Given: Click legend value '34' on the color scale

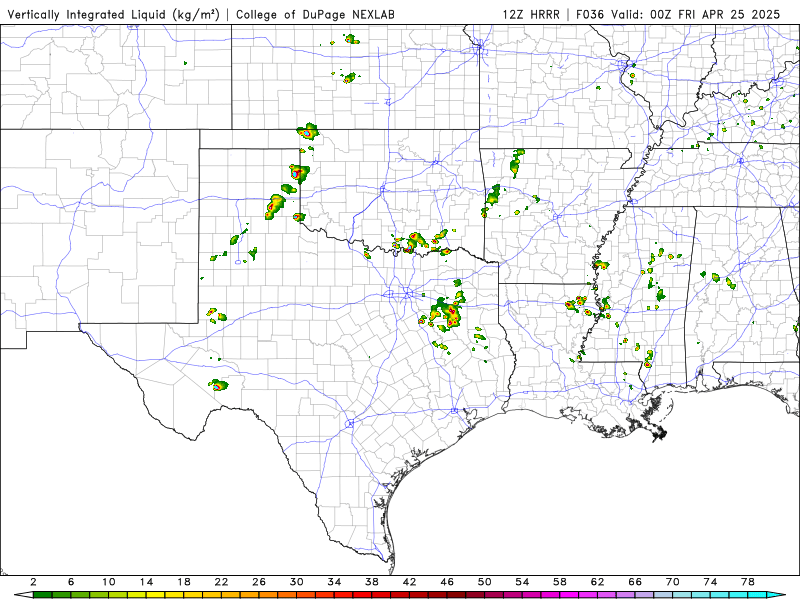Looking at the screenshot, I should coord(335,582).
